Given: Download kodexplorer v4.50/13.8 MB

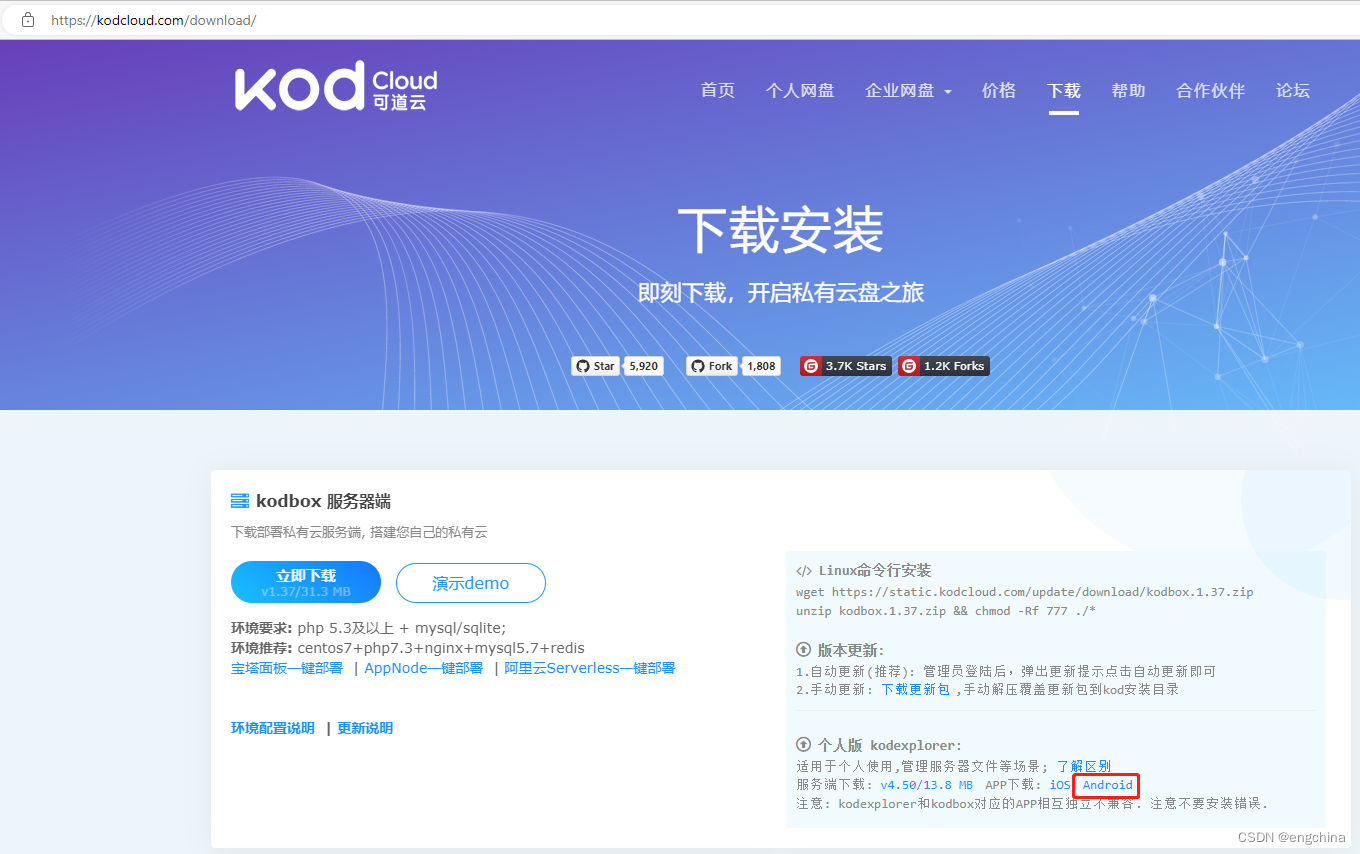Looking at the screenshot, I should 926,785.
